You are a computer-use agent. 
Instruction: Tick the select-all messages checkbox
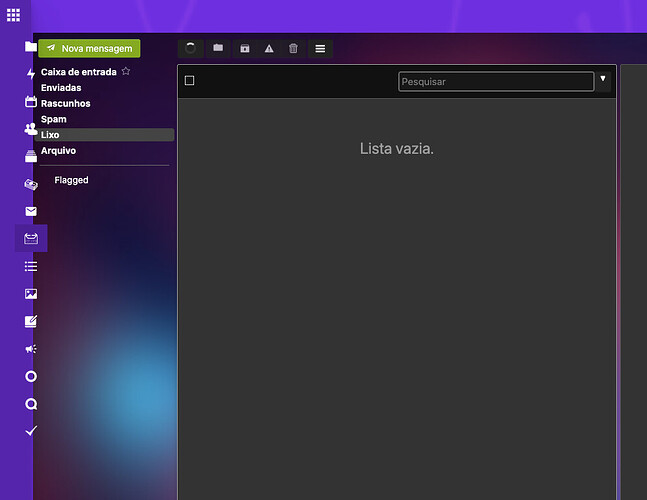[189, 80]
